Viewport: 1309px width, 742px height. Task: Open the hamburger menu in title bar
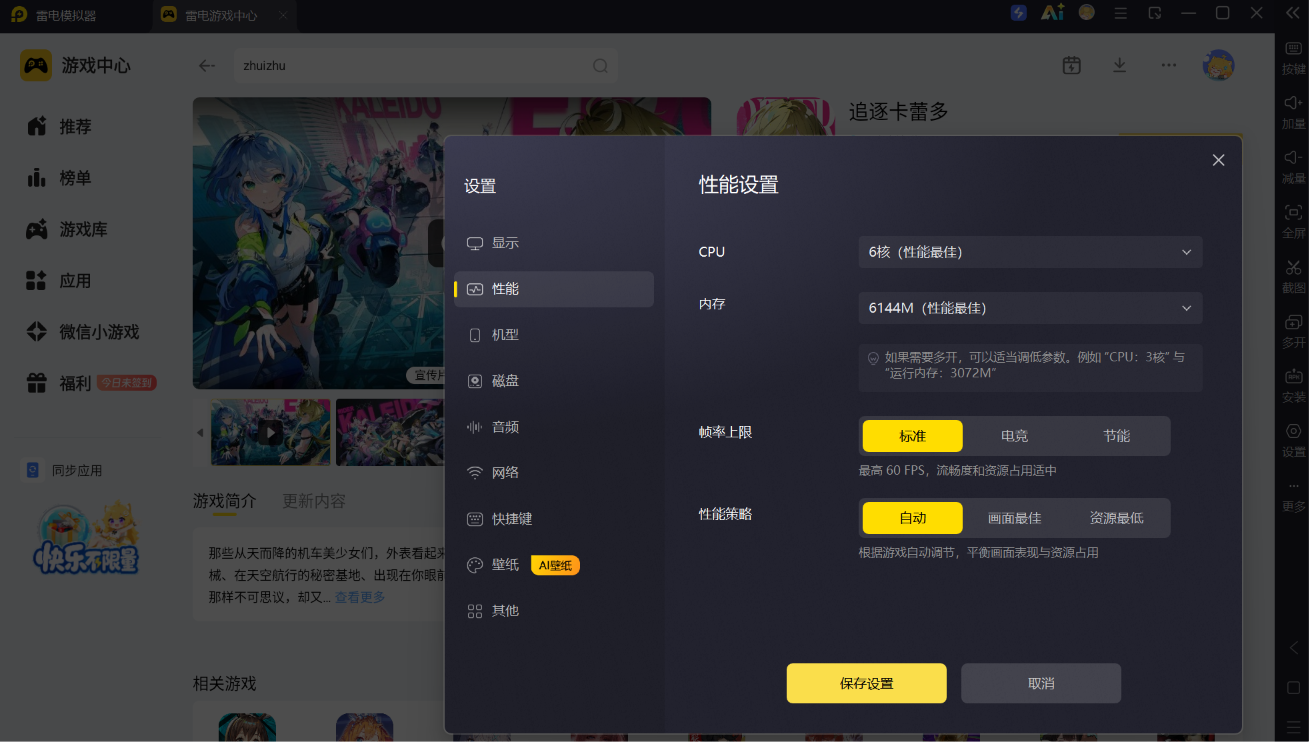[1121, 13]
